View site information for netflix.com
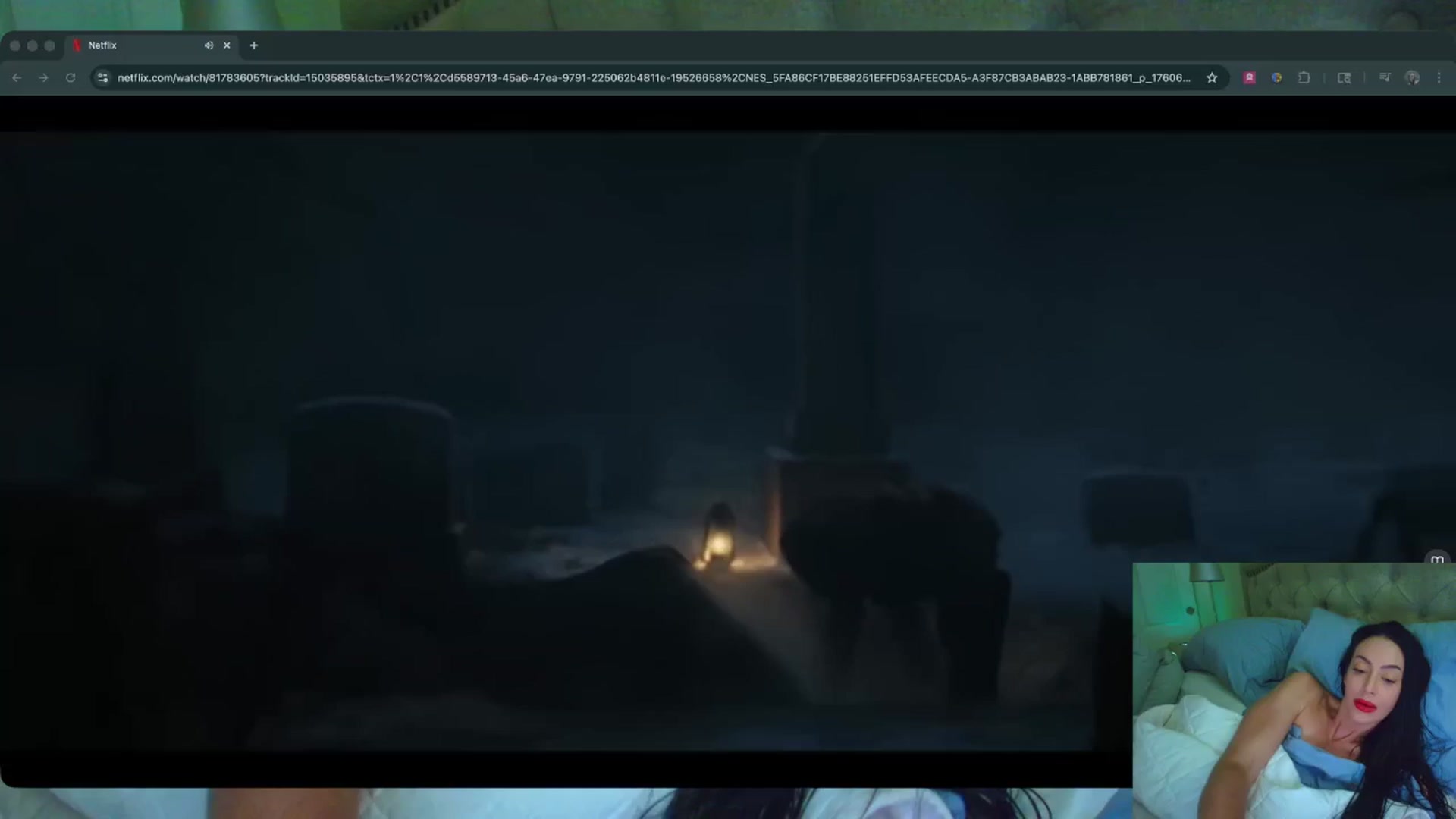1456x819 pixels. pos(103,77)
